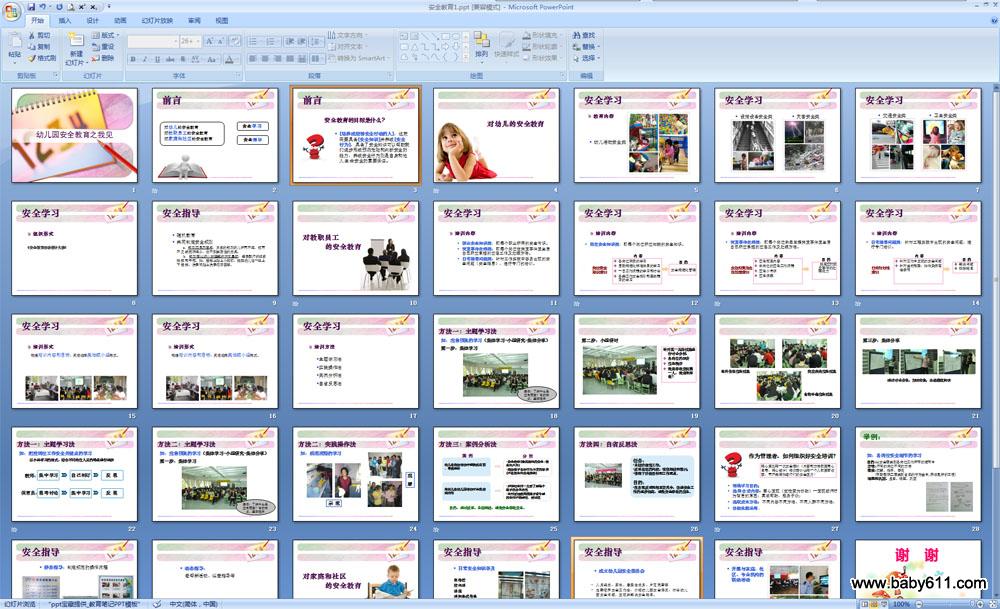Click the Shape Outline (形状轮廓) button
The width and height of the screenshot is (1000, 609).
544,47
